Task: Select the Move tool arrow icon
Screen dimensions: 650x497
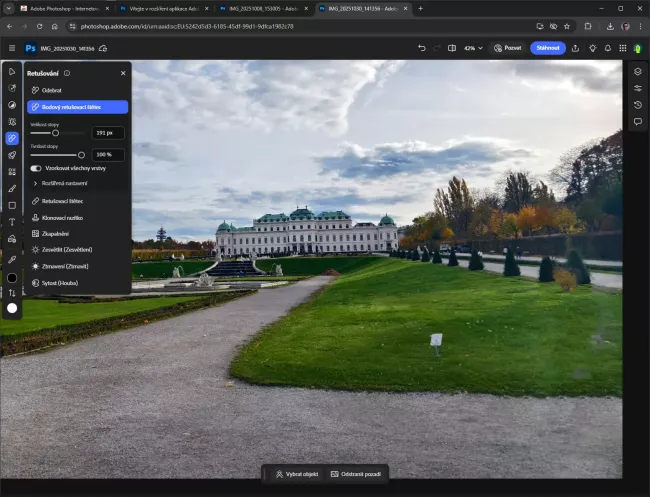Action: (12, 72)
